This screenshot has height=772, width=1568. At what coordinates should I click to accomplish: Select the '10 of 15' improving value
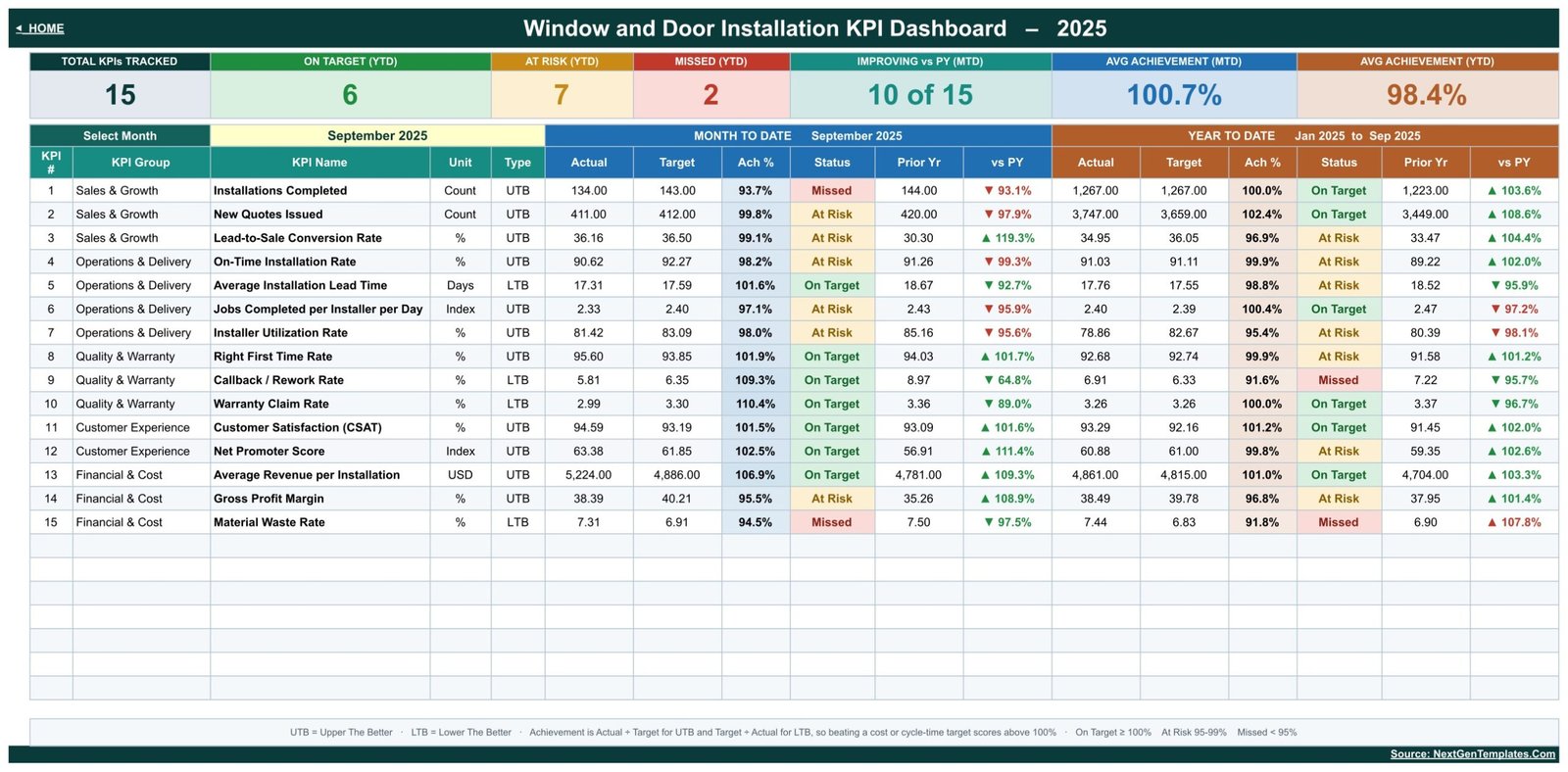click(920, 95)
